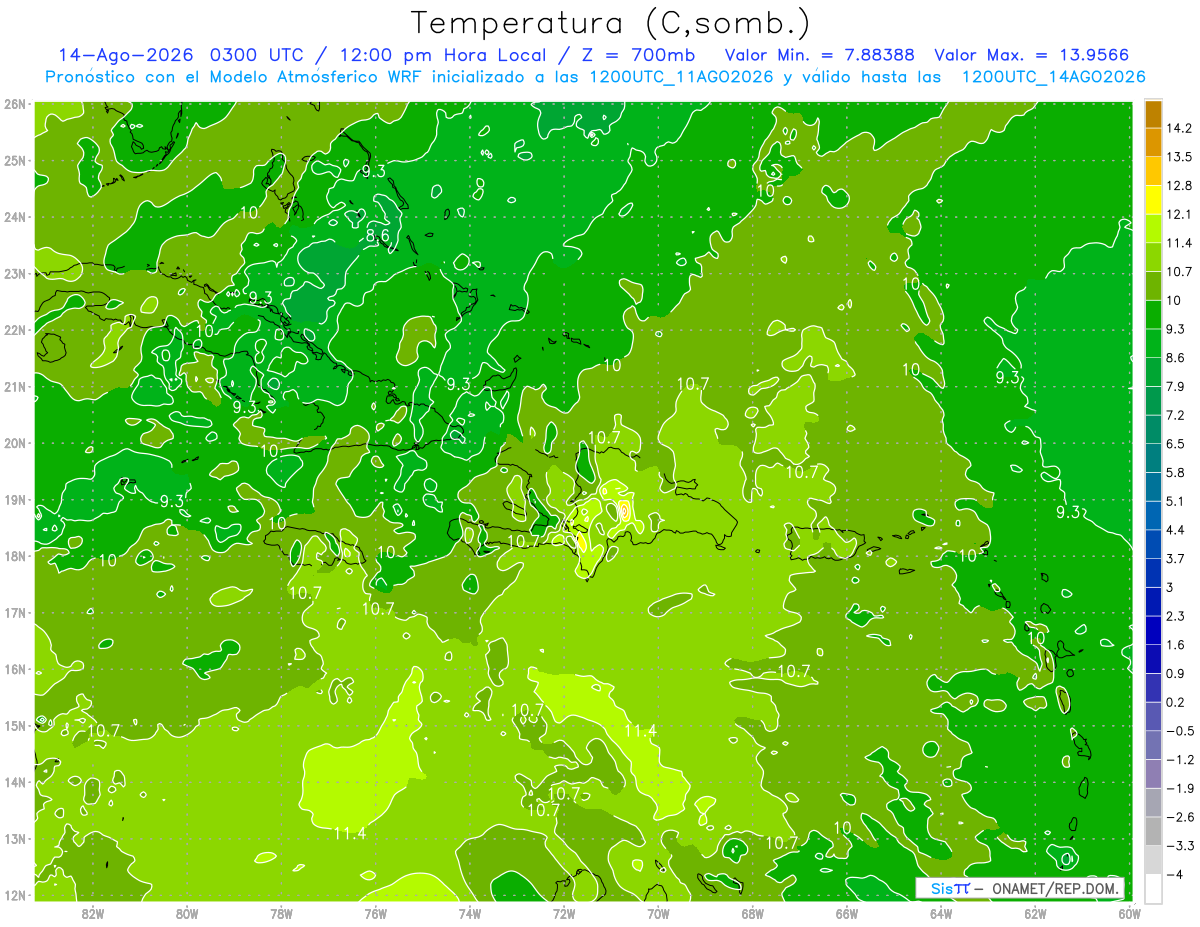Click the "0.9" colorbar tick label
The image size is (1200, 927).
pyautogui.click(x=1176, y=673)
